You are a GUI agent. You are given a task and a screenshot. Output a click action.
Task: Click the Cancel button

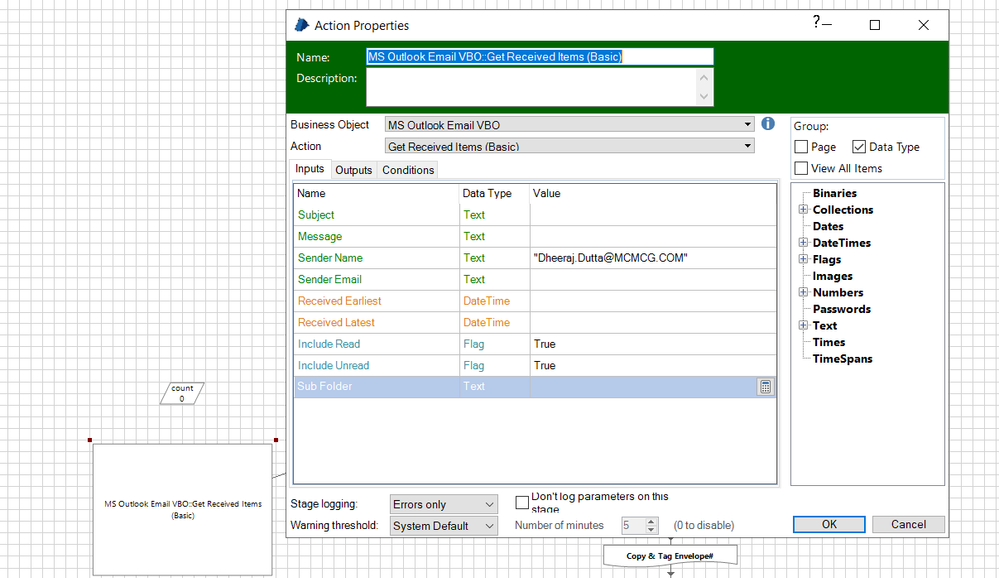[x=908, y=524]
